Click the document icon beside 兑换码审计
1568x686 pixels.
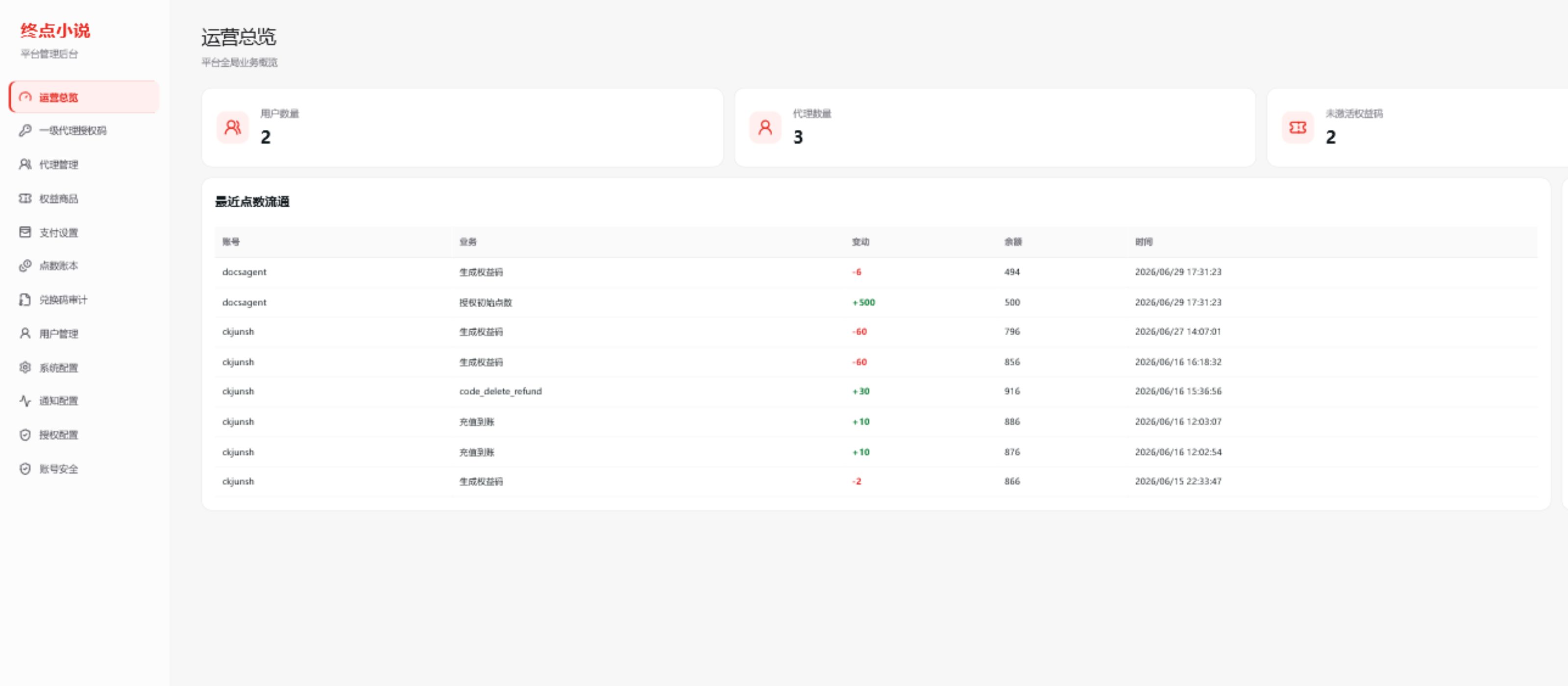25,299
